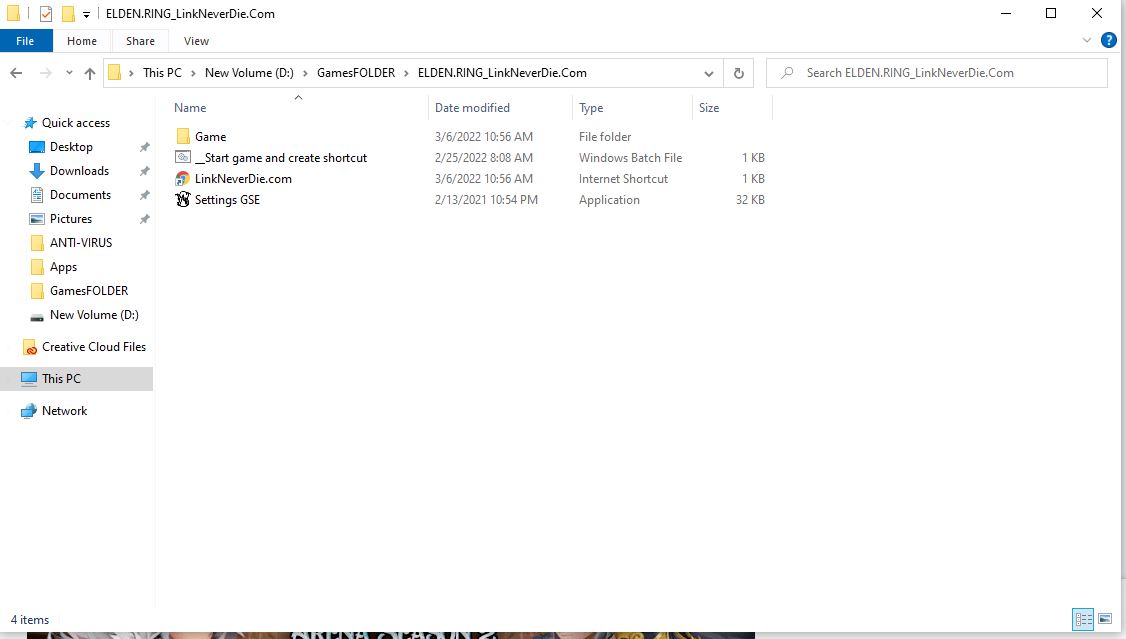The width and height of the screenshot is (1126, 639).
Task: Open the Creative Cloud Files location
Action: 93,347
